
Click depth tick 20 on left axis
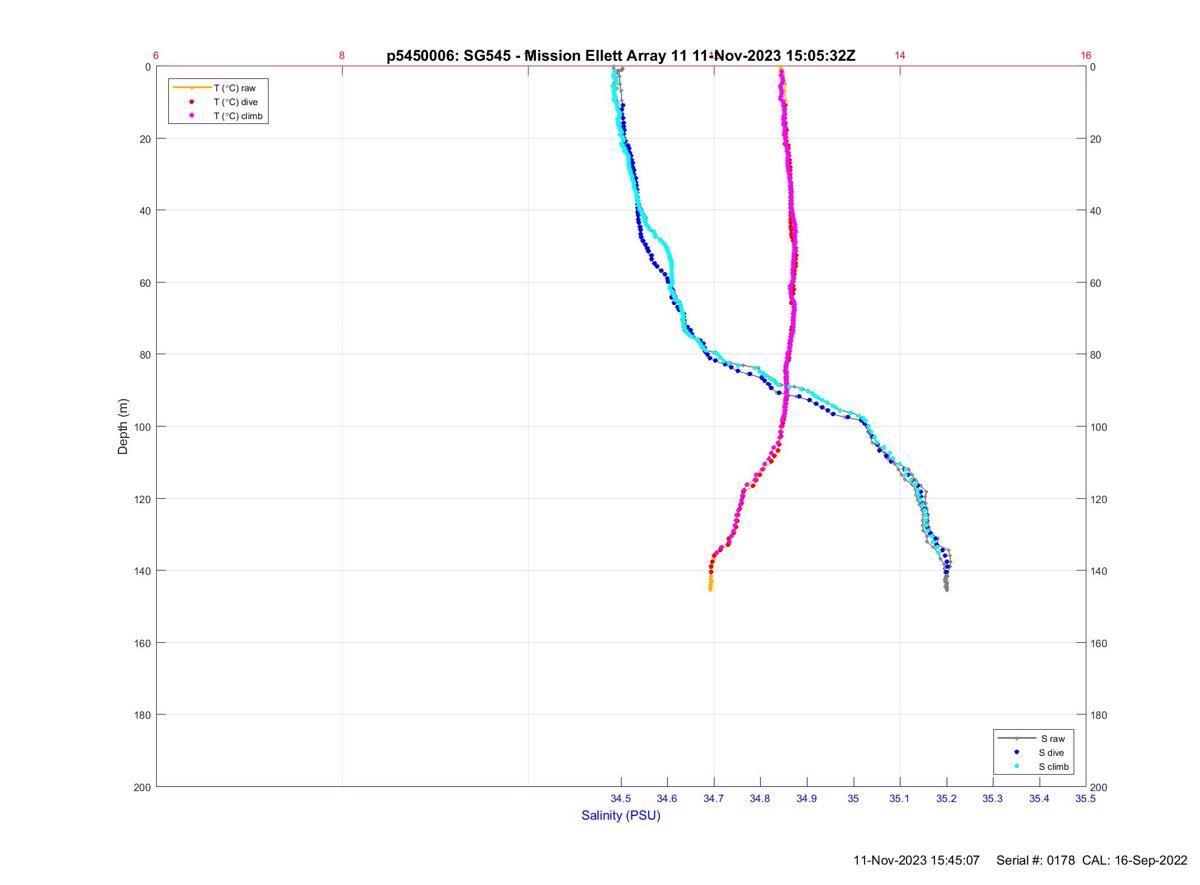tap(144, 139)
